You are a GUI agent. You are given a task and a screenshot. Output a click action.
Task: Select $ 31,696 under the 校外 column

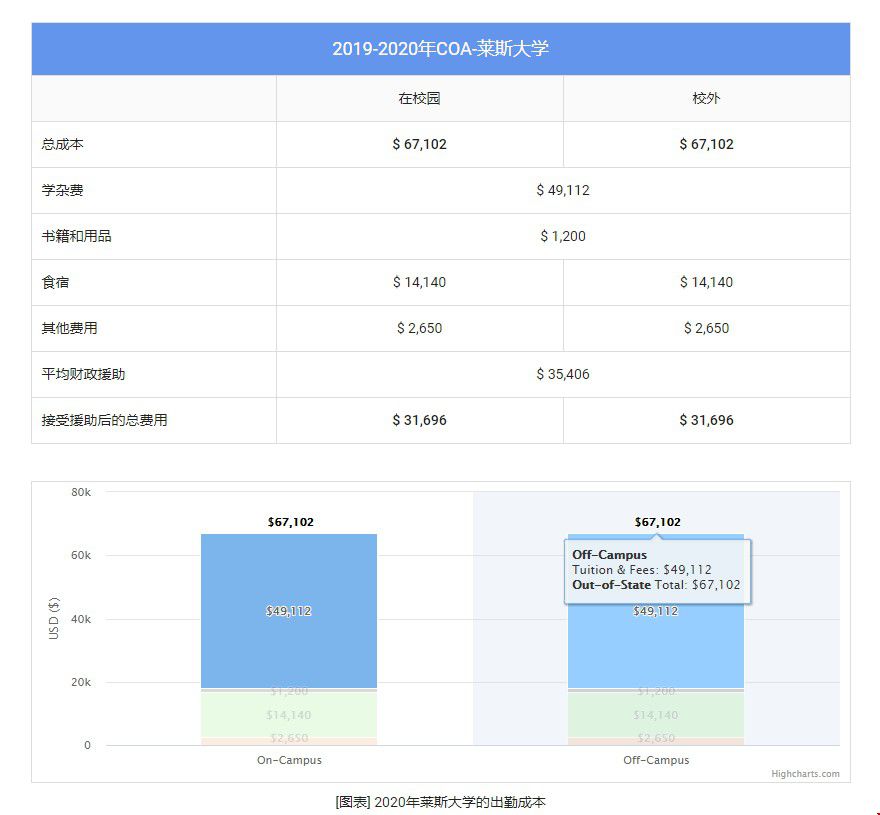706,420
